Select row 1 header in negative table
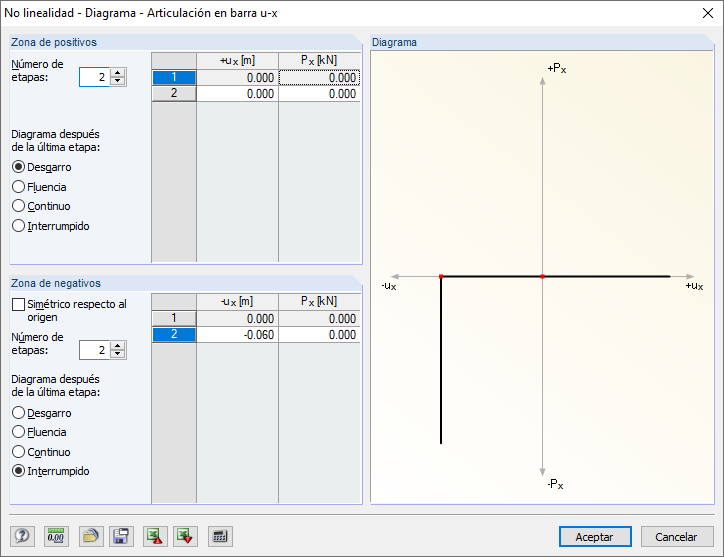The image size is (724, 557). tap(174, 318)
